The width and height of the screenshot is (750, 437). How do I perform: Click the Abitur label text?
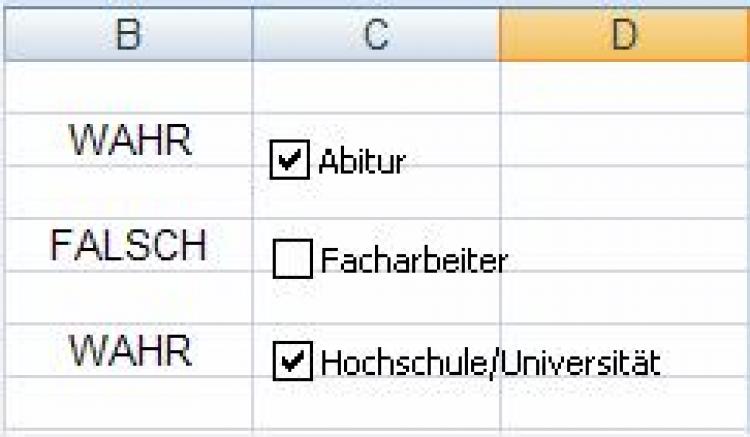pyautogui.click(x=361, y=162)
